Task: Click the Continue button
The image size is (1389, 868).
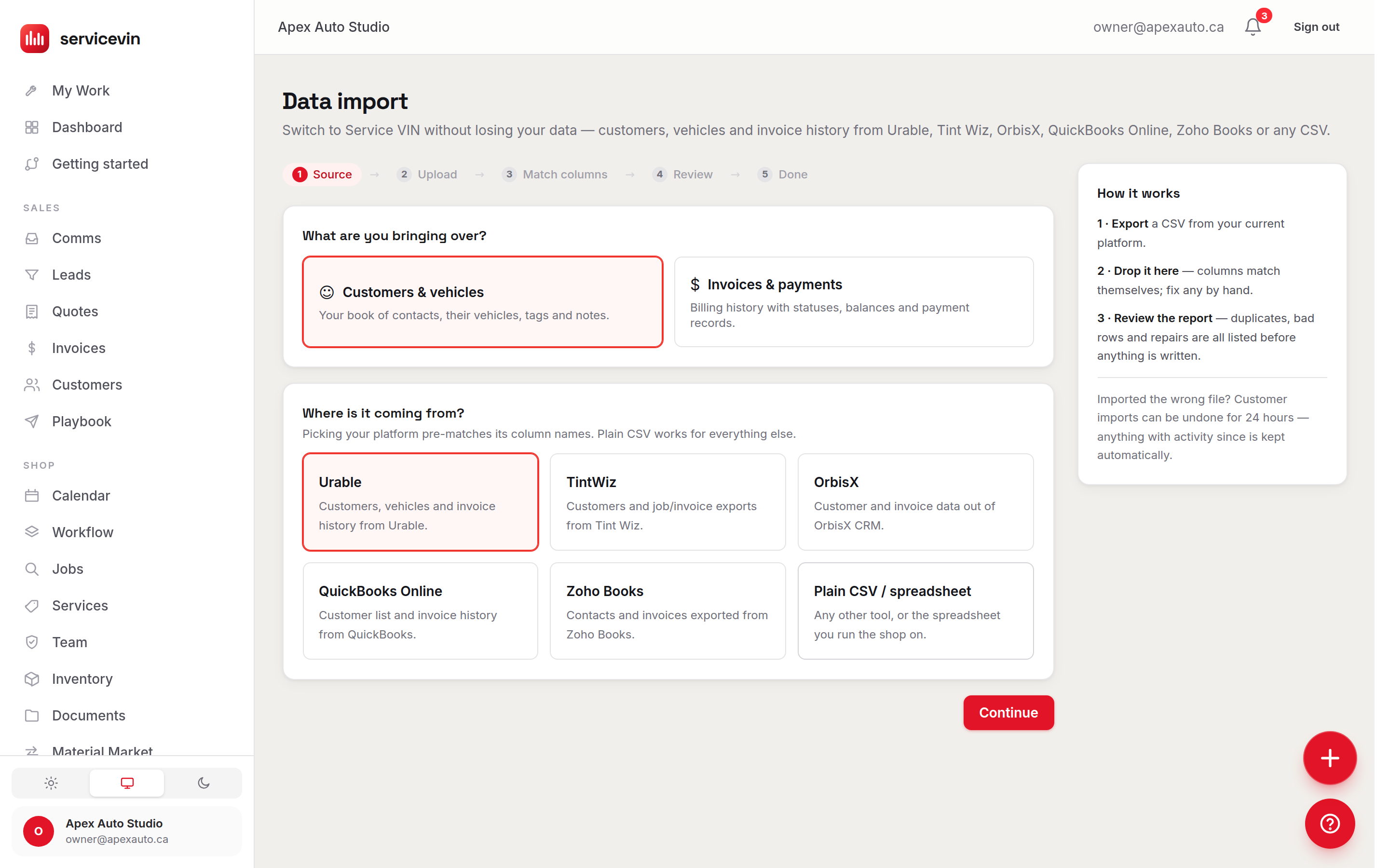Action: click(1008, 713)
